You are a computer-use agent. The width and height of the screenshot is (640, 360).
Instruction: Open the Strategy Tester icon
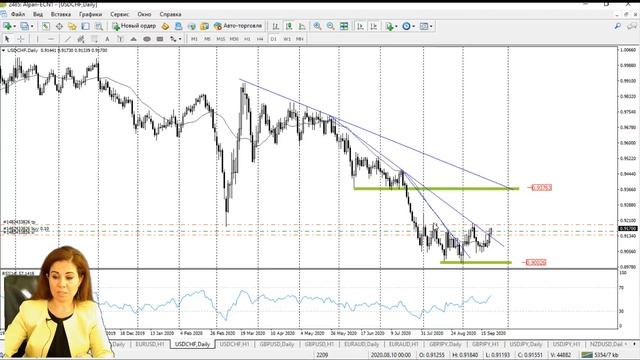pos(99,26)
